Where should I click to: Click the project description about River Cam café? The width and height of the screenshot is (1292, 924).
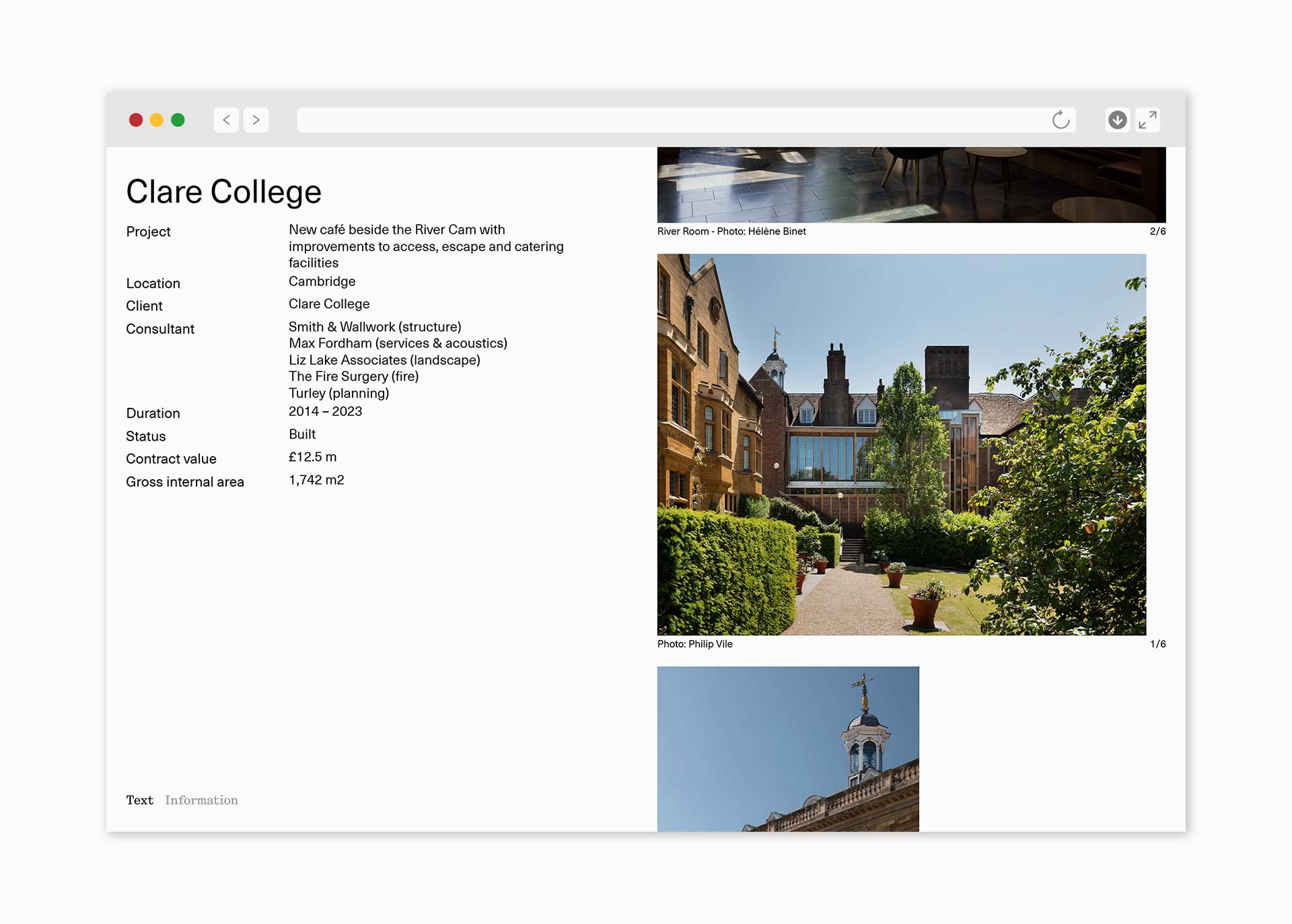pyautogui.click(x=426, y=246)
